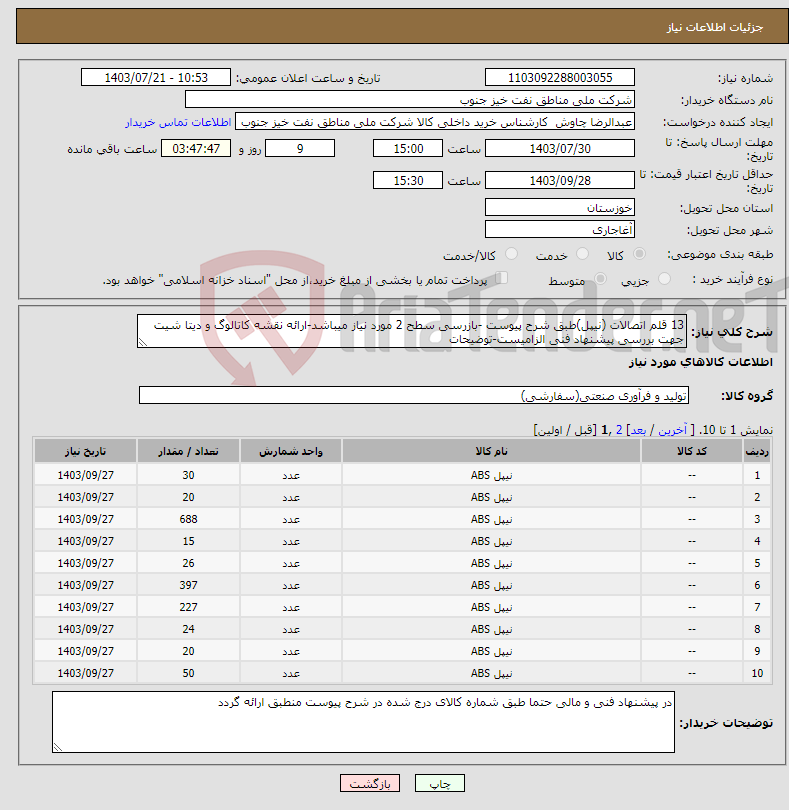The height and width of the screenshot is (810, 789).
Task: Click the ردیف column header
Action: (x=757, y=451)
